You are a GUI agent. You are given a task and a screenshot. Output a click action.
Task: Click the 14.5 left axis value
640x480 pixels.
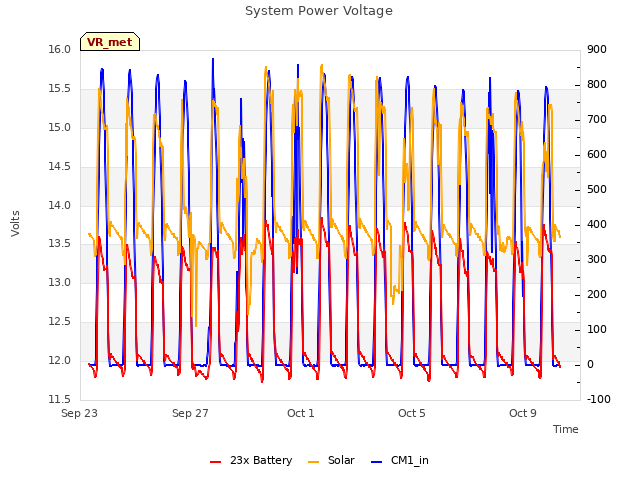pos(60,167)
